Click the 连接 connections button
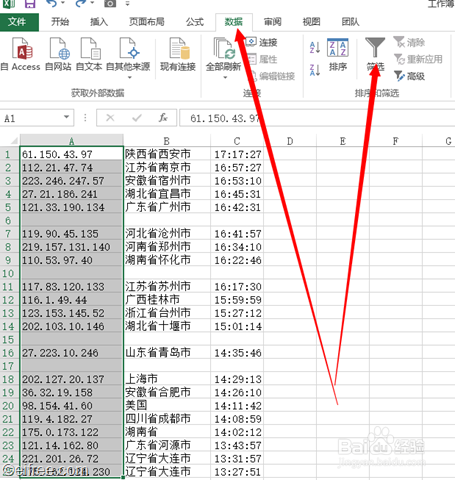 point(262,42)
